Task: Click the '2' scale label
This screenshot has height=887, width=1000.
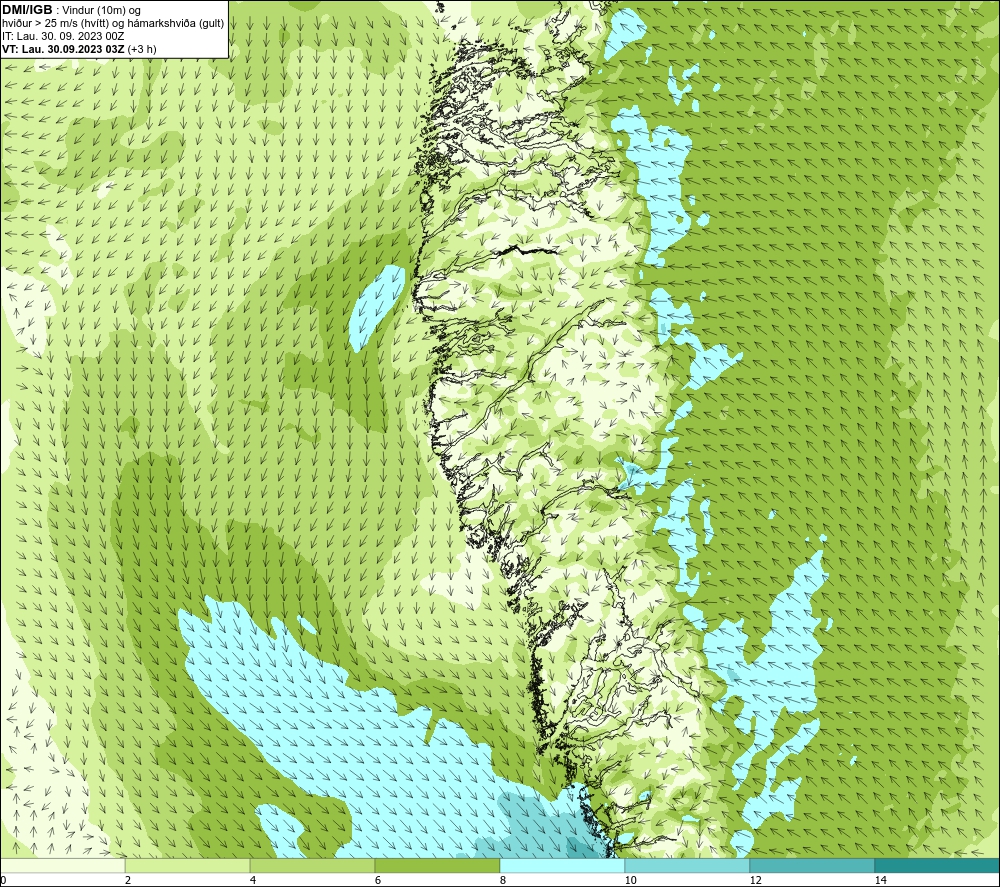Action: [128, 880]
